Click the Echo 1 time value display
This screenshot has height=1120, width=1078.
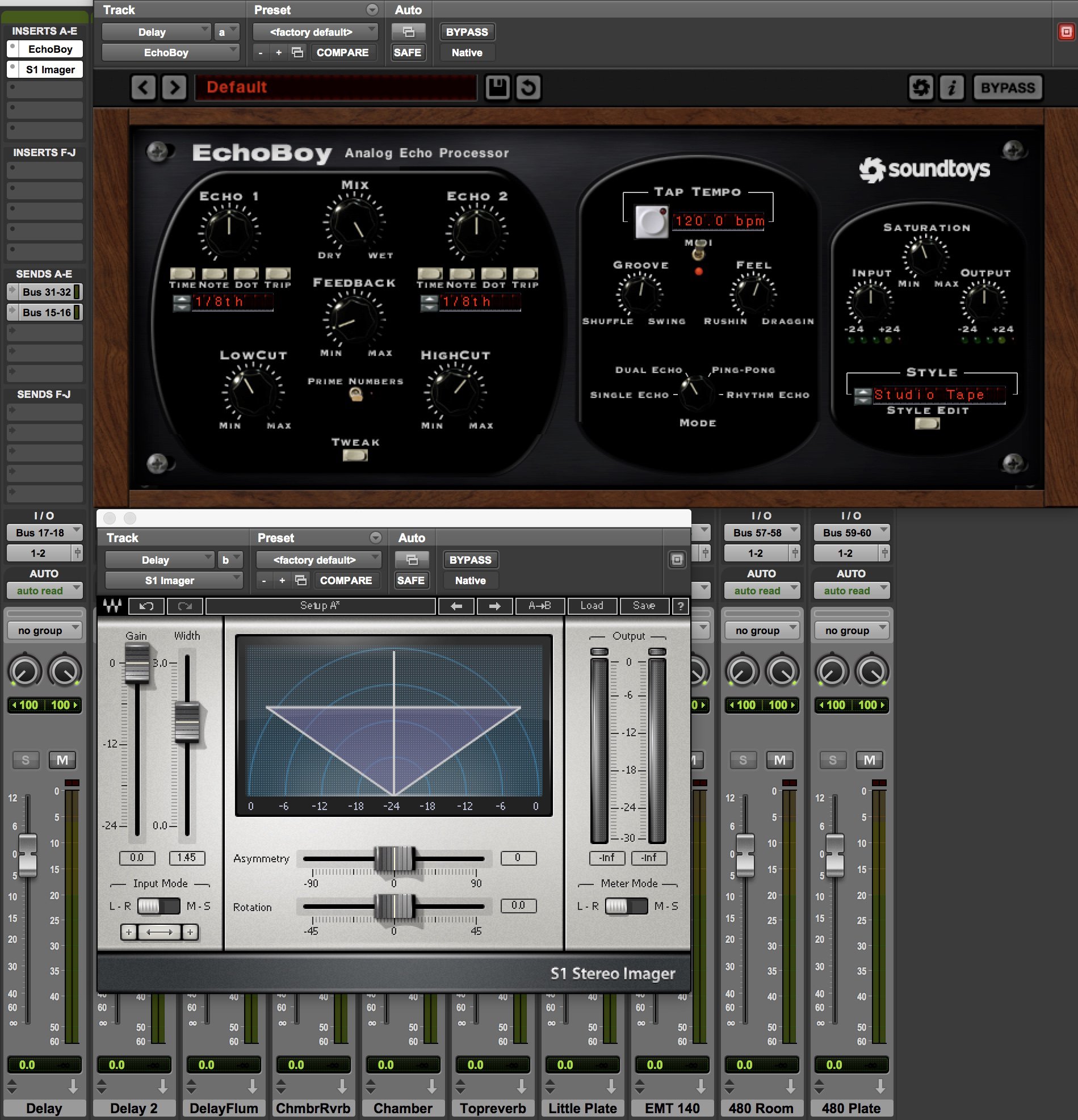click(233, 301)
